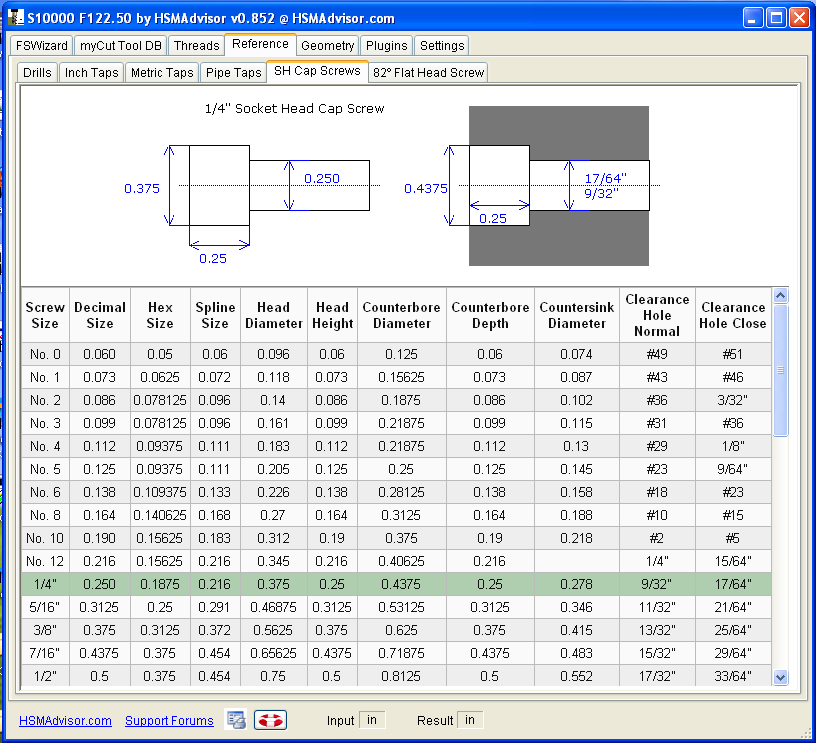Select the No. 10 screw size row
816x743 pixels.
pyautogui.click(x=396, y=538)
